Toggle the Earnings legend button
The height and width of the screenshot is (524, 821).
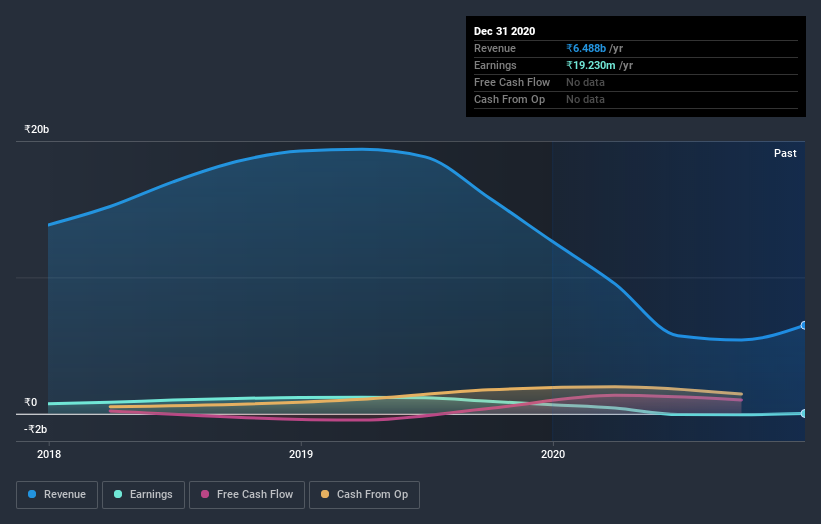[143, 495]
